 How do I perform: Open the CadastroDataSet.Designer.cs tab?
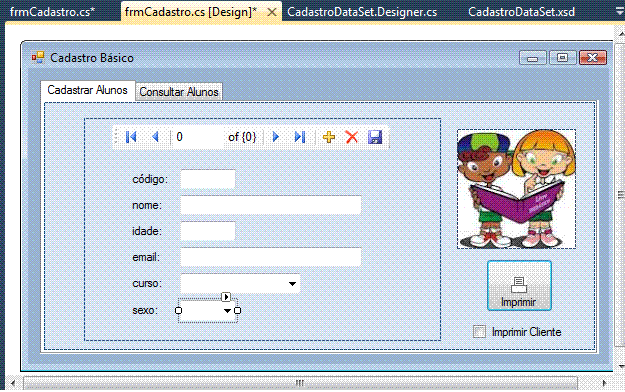pos(362,12)
